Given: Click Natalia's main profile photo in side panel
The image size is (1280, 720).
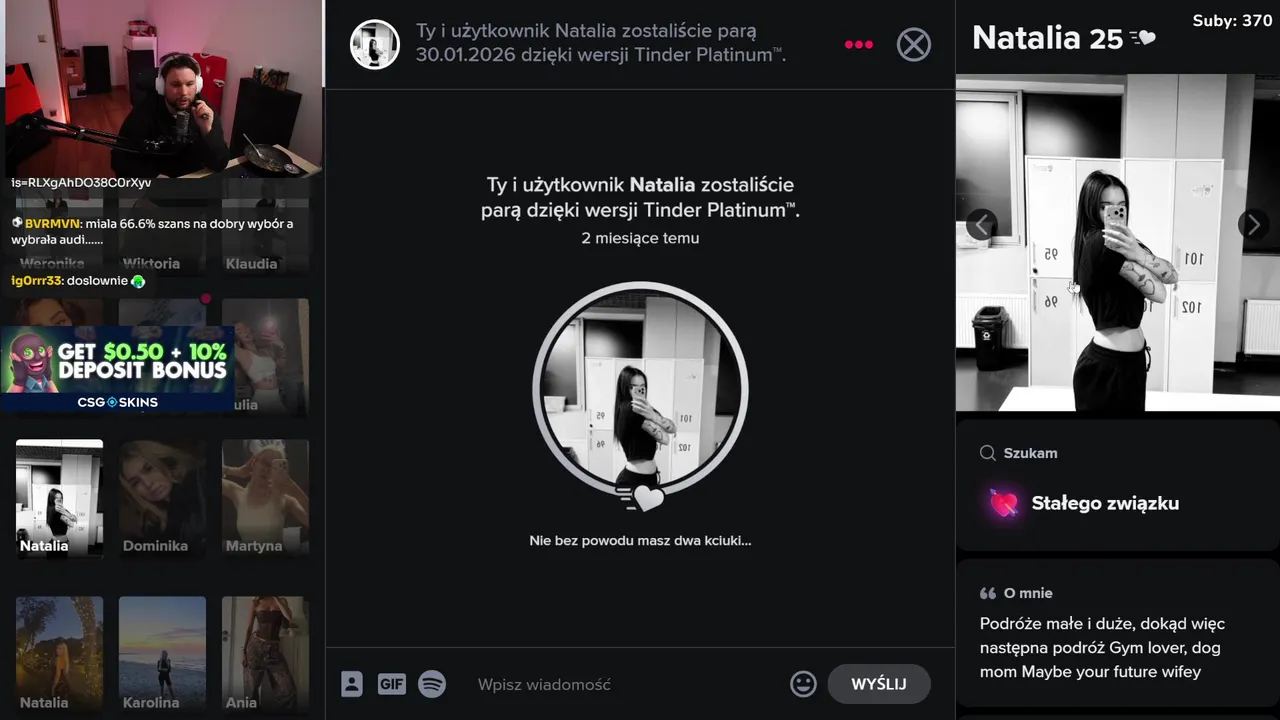Looking at the screenshot, I should pyautogui.click(x=1118, y=242).
